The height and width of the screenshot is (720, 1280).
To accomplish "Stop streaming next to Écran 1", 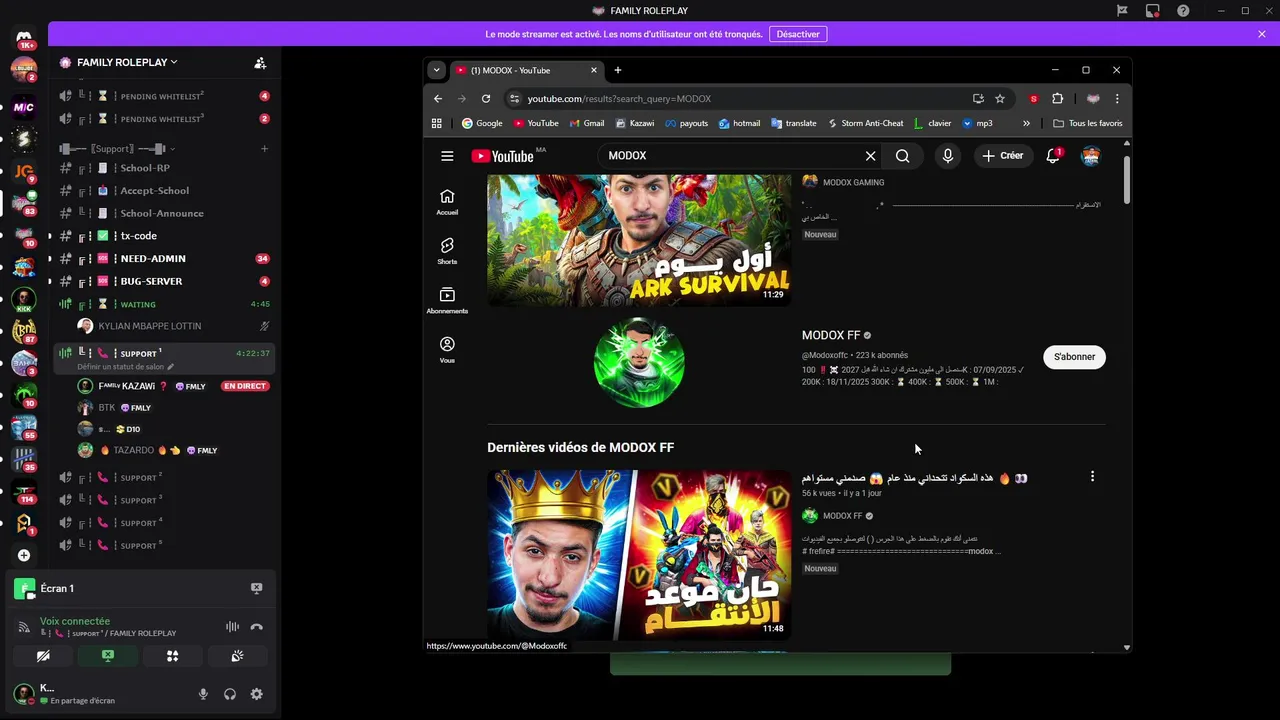I will click(x=257, y=588).
